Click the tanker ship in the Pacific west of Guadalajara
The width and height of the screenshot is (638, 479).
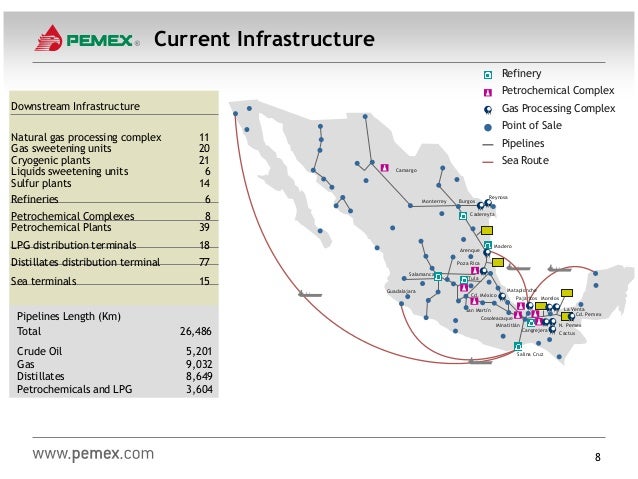310,294
